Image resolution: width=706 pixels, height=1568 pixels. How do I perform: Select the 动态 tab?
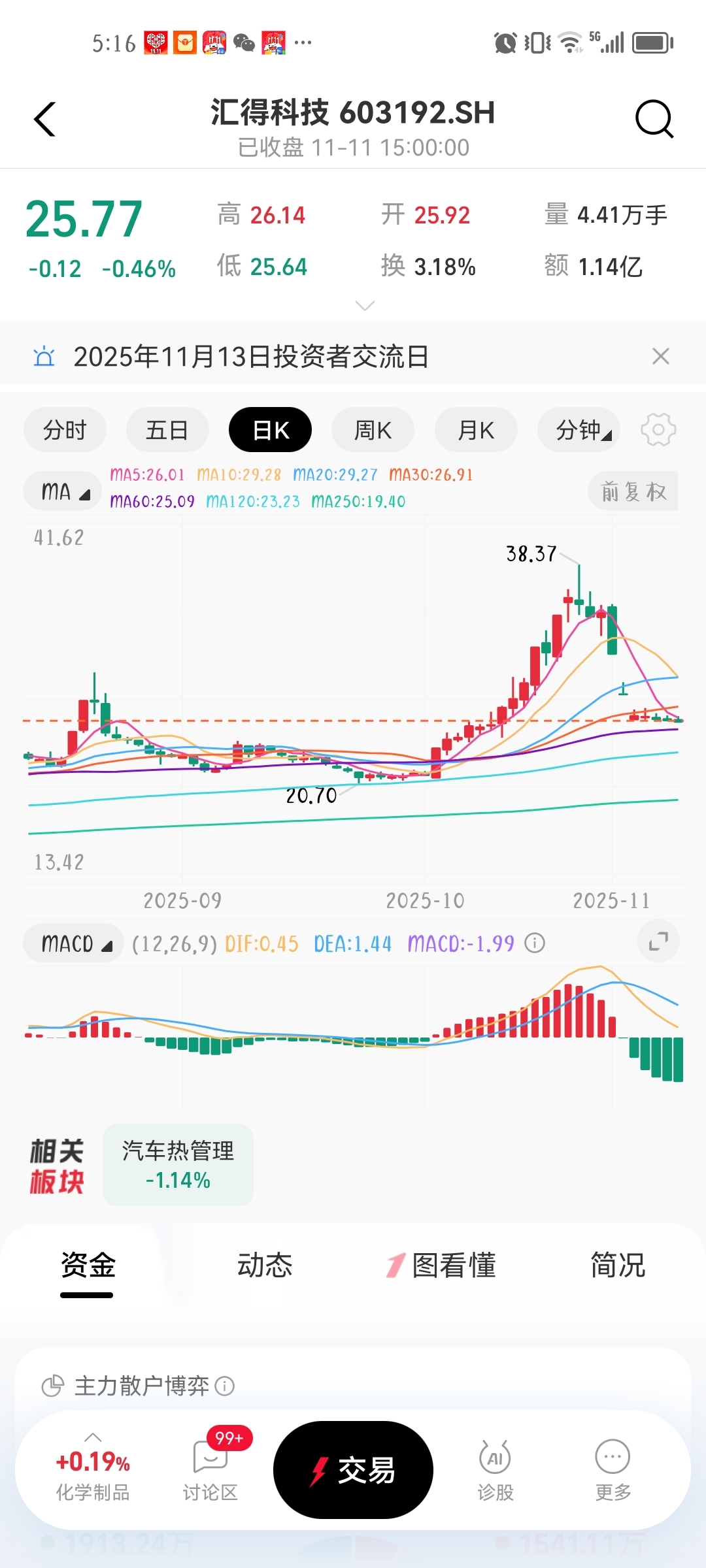(264, 1265)
